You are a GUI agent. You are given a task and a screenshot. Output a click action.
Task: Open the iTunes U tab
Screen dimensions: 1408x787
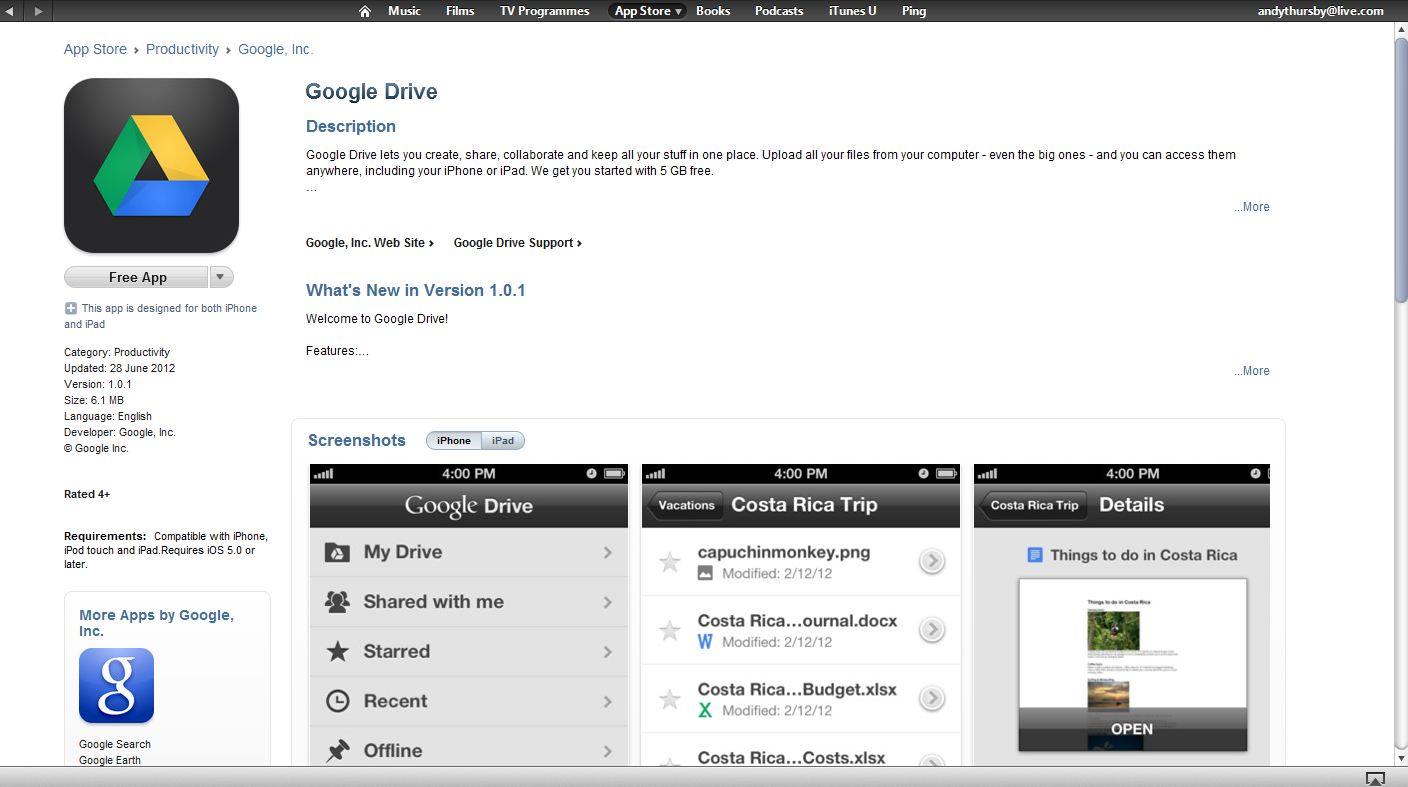(x=853, y=11)
